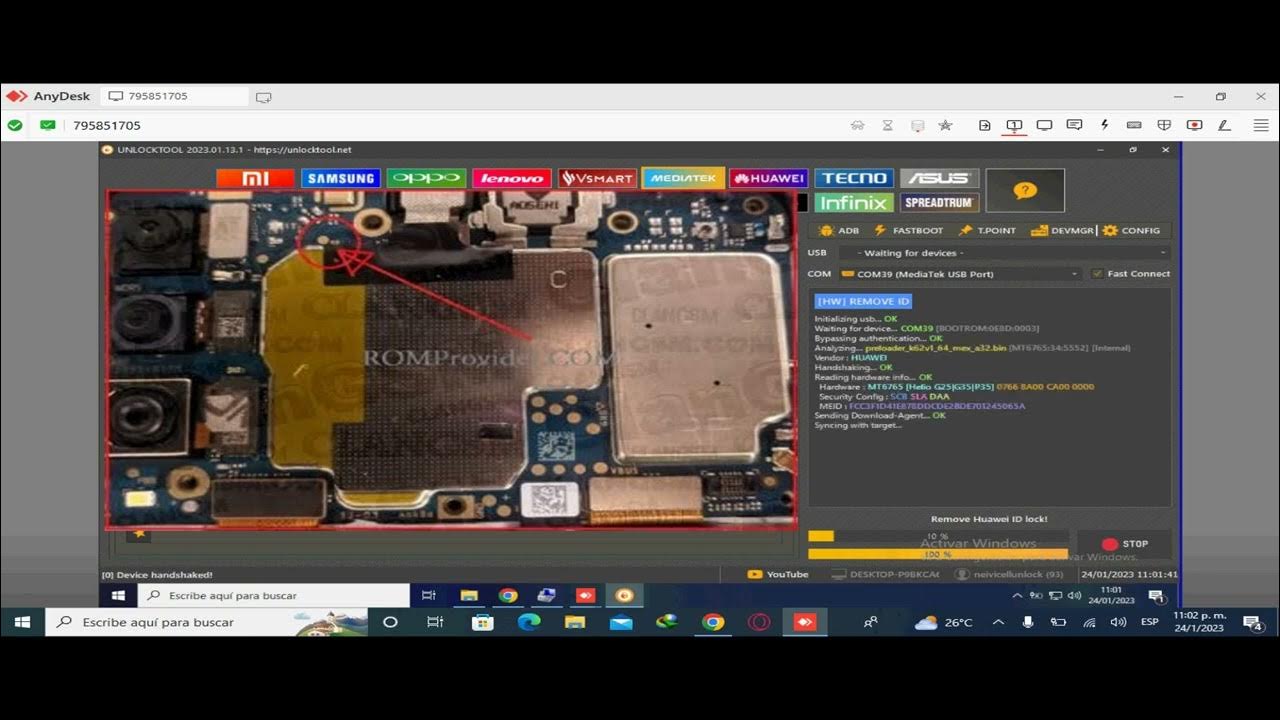Open the FASTBOOT tool
The width and height of the screenshot is (1280, 720).
[x=908, y=230]
